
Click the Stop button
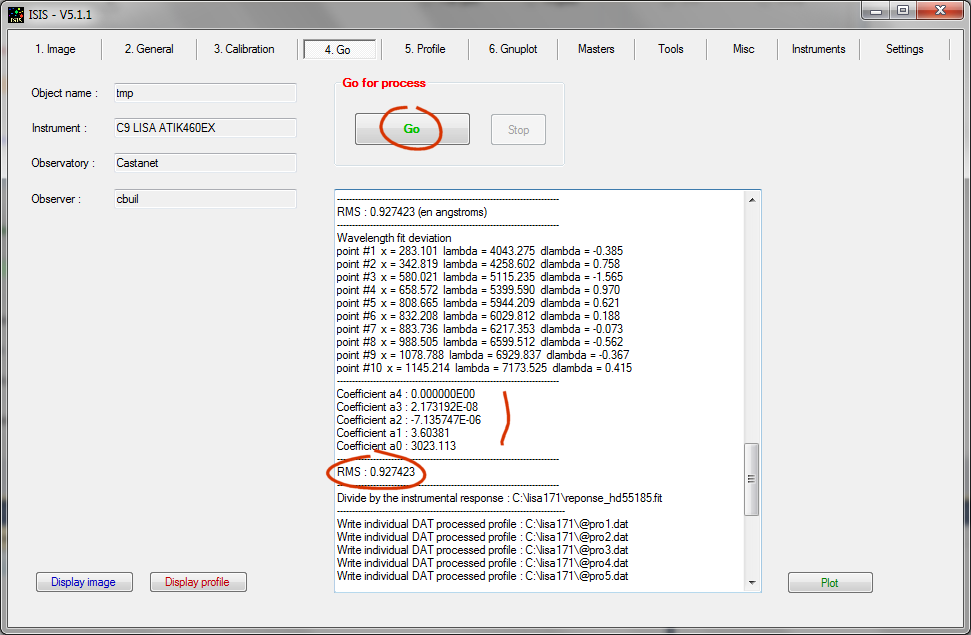click(x=518, y=129)
